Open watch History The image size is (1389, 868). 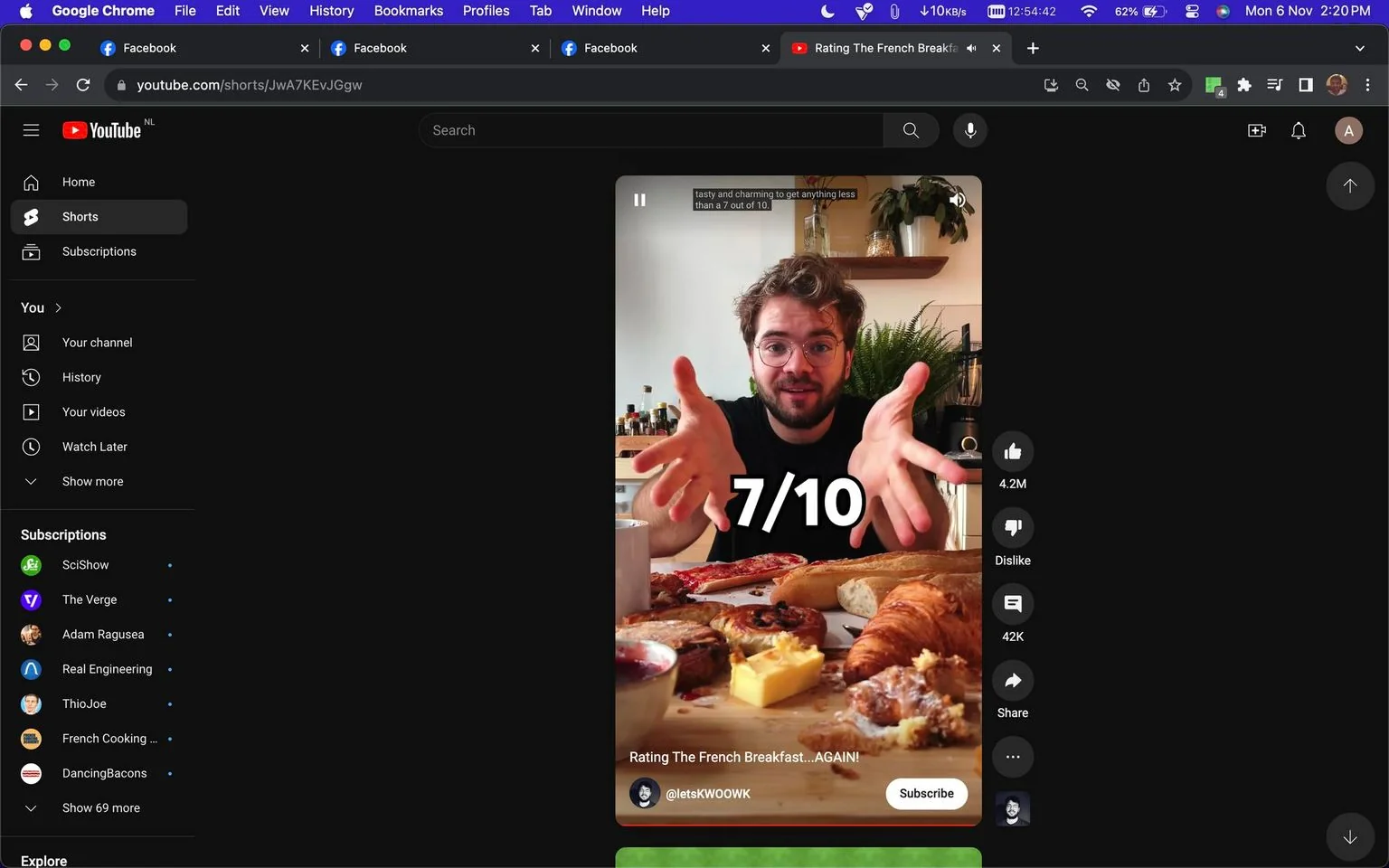pos(99,377)
